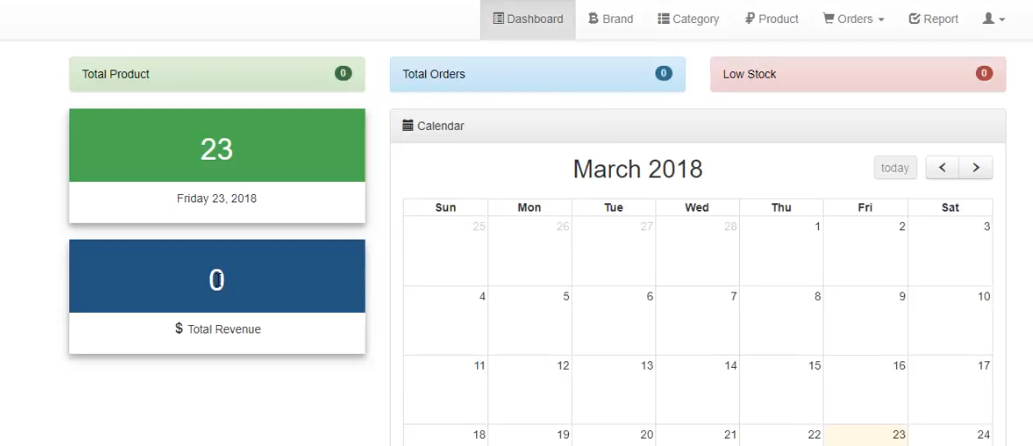
Task: Select March 16 in the calendar
Action: (866, 390)
